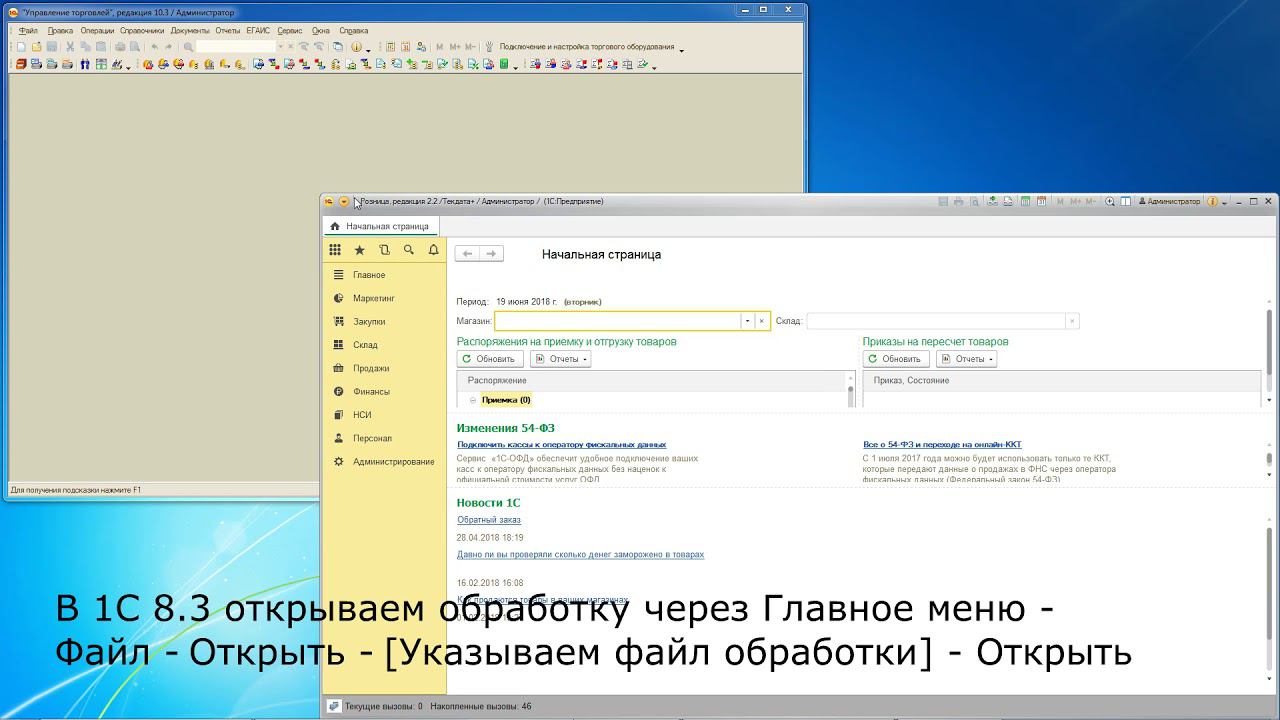Click into the Магазин input field
This screenshot has width=1280, height=720.
pos(617,321)
